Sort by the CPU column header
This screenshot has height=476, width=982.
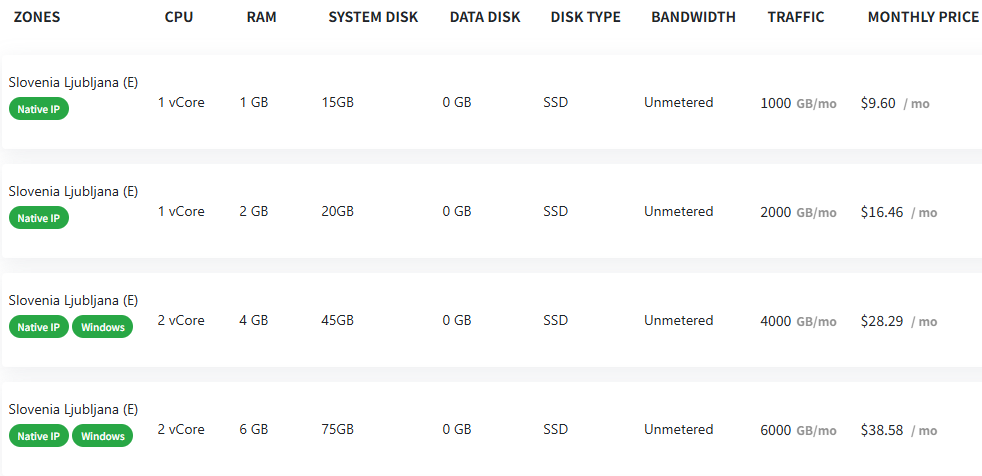click(179, 17)
